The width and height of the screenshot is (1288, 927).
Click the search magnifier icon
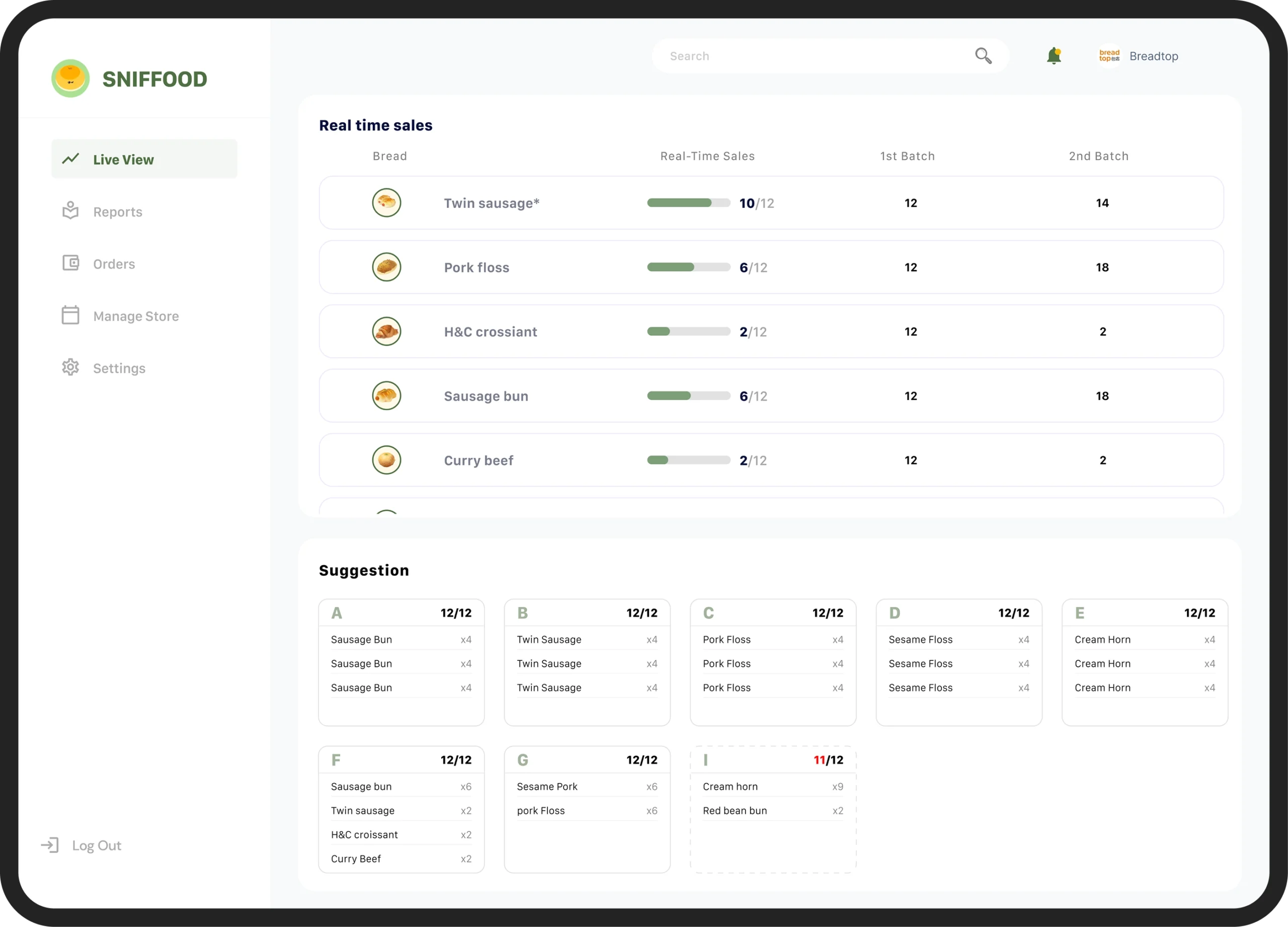click(983, 56)
